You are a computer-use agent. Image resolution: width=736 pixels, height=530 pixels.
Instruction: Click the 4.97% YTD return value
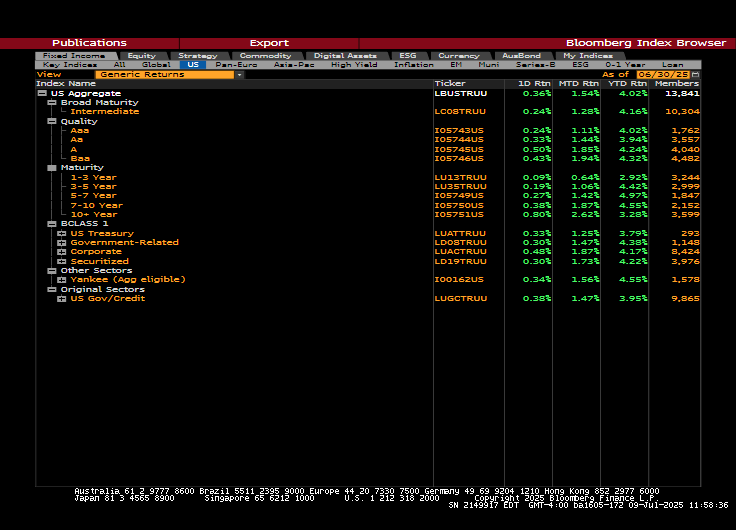coord(633,196)
